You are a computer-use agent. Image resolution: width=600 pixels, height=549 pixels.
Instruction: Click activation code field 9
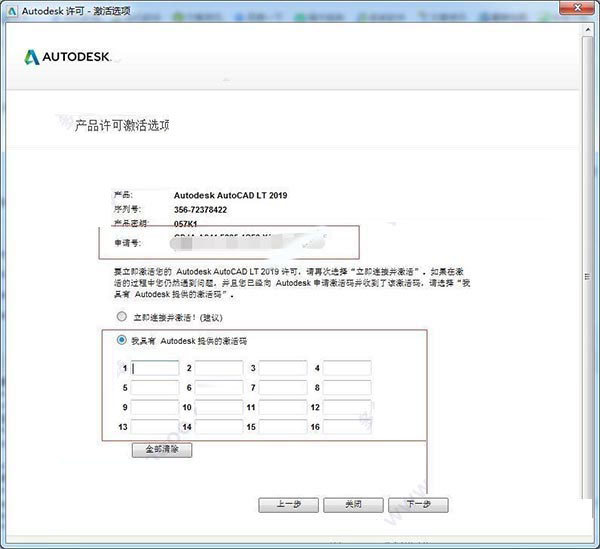[155, 407]
